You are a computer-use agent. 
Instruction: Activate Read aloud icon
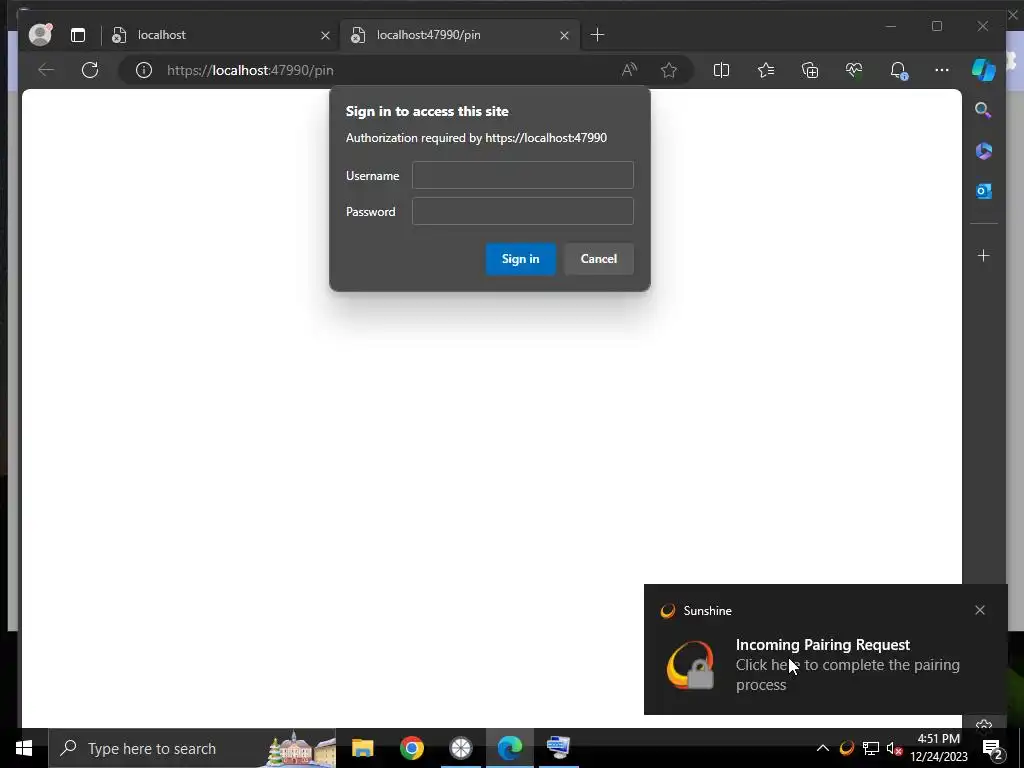click(629, 70)
